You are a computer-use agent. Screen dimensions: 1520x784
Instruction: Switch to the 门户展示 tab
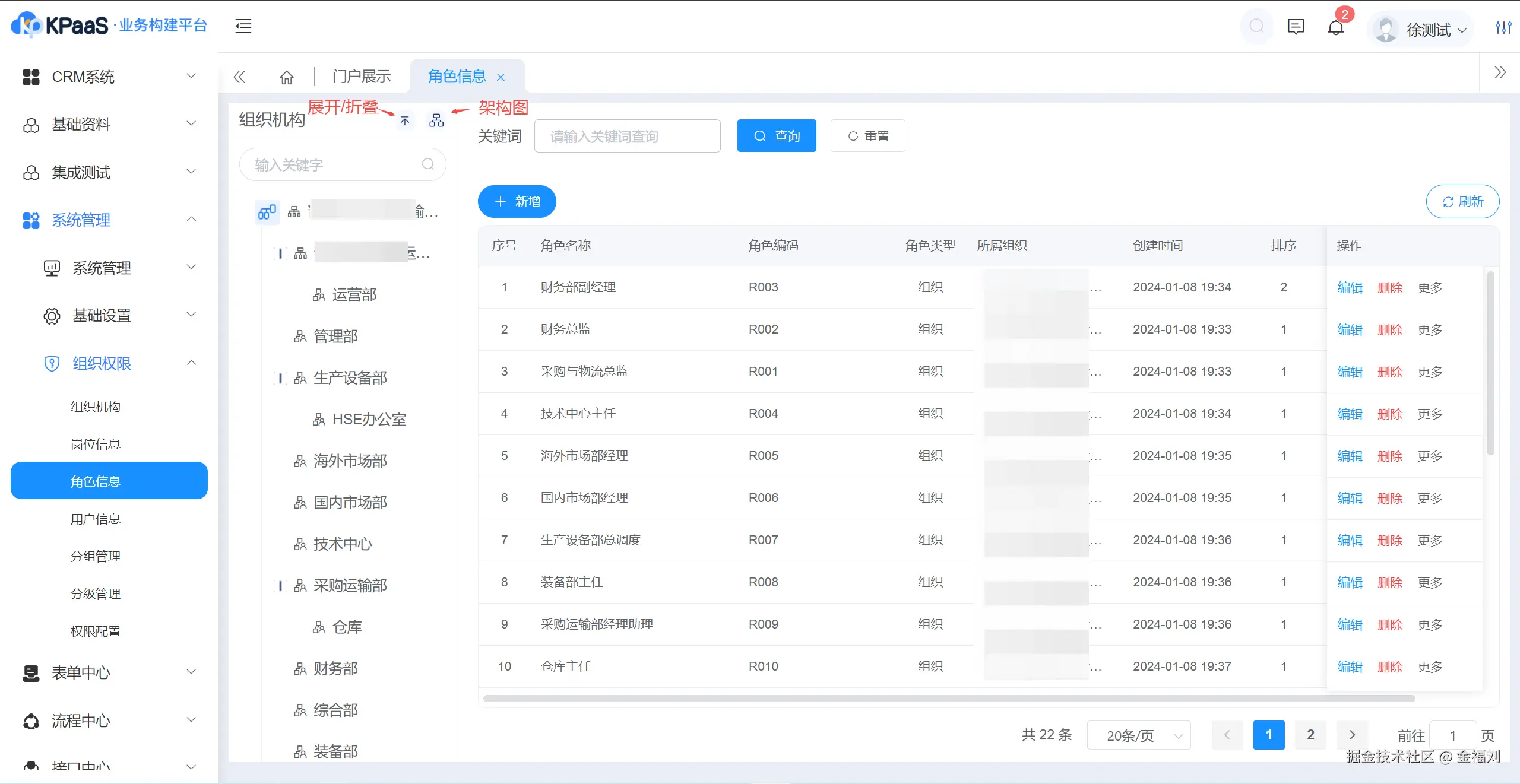(360, 76)
